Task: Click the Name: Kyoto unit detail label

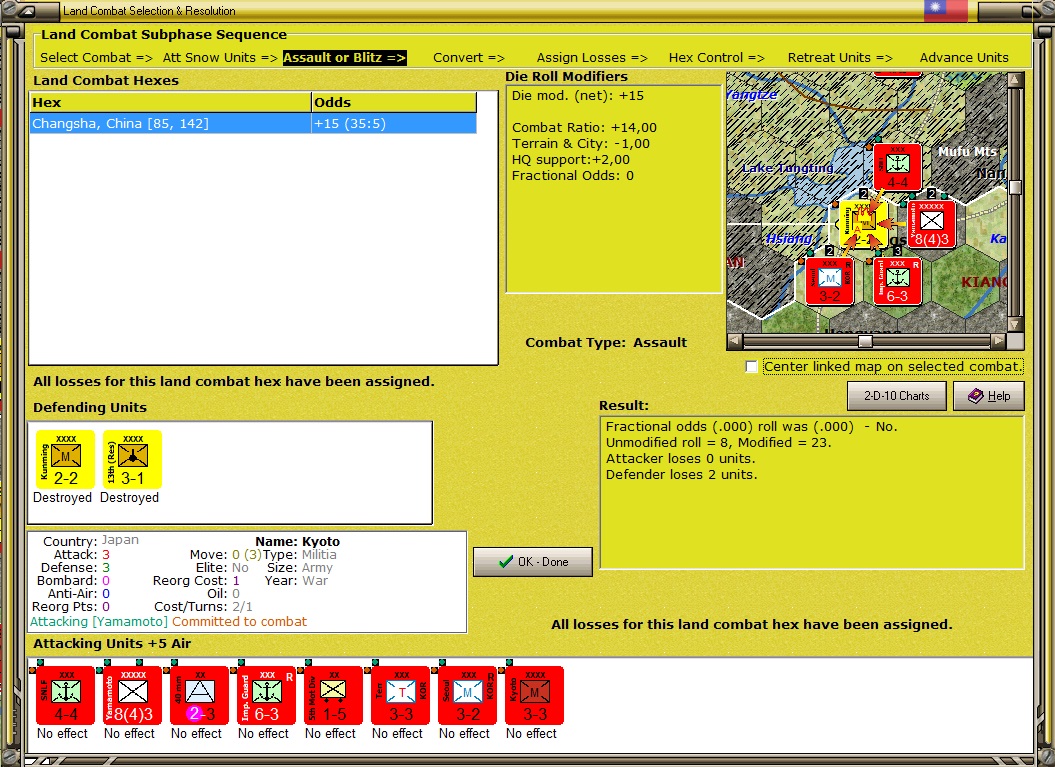Action: pyautogui.click(x=297, y=542)
